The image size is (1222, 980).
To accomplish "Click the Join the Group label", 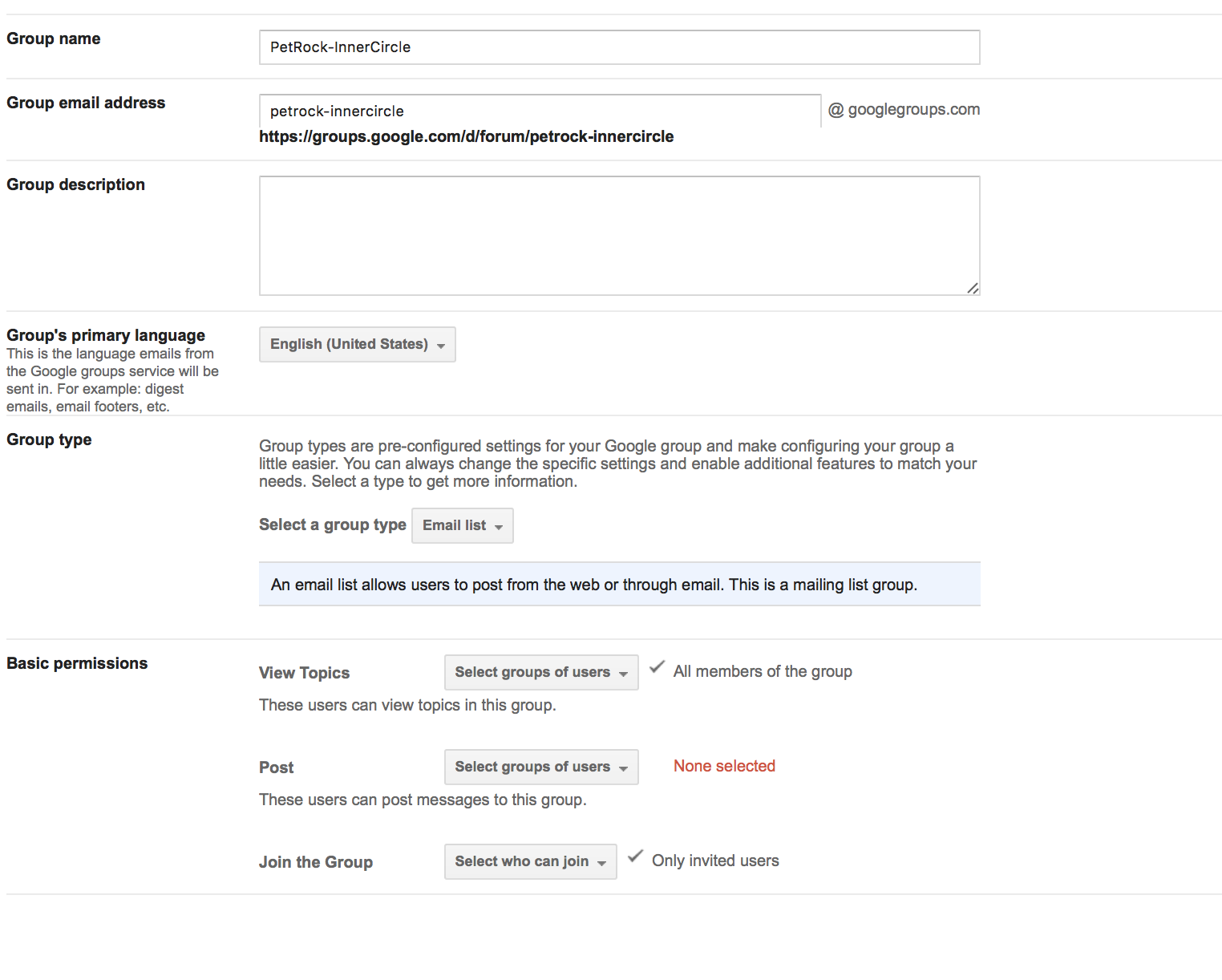I will pyautogui.click(x=316, y=862).
